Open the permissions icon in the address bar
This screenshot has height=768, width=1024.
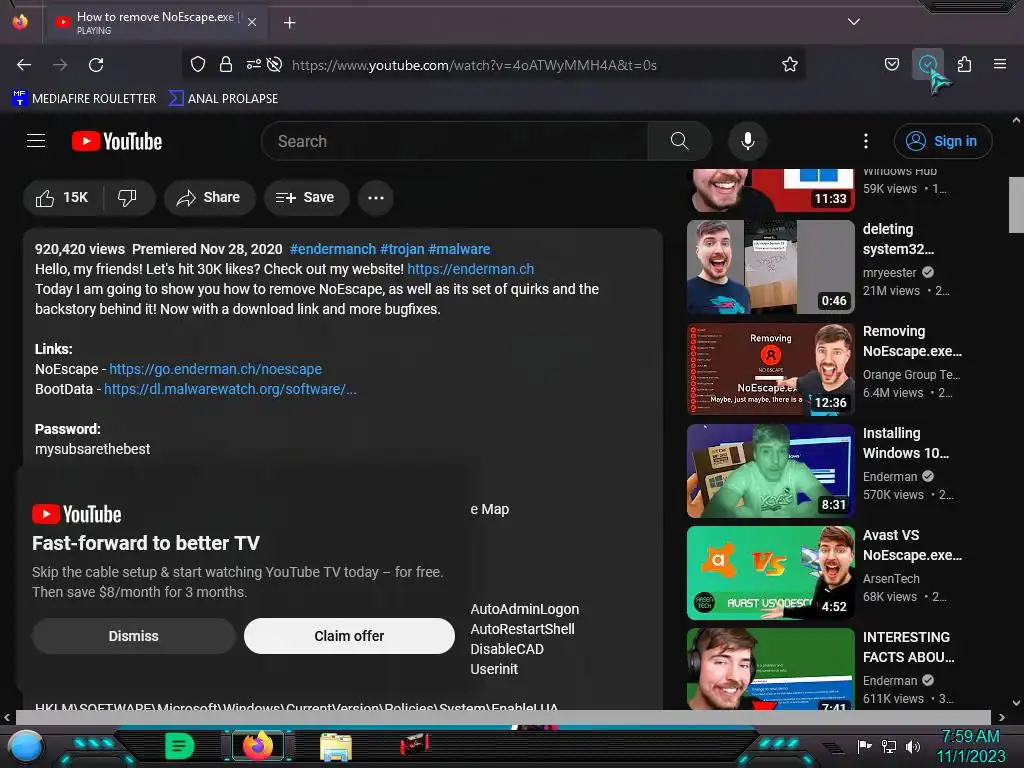coord(253,64)
